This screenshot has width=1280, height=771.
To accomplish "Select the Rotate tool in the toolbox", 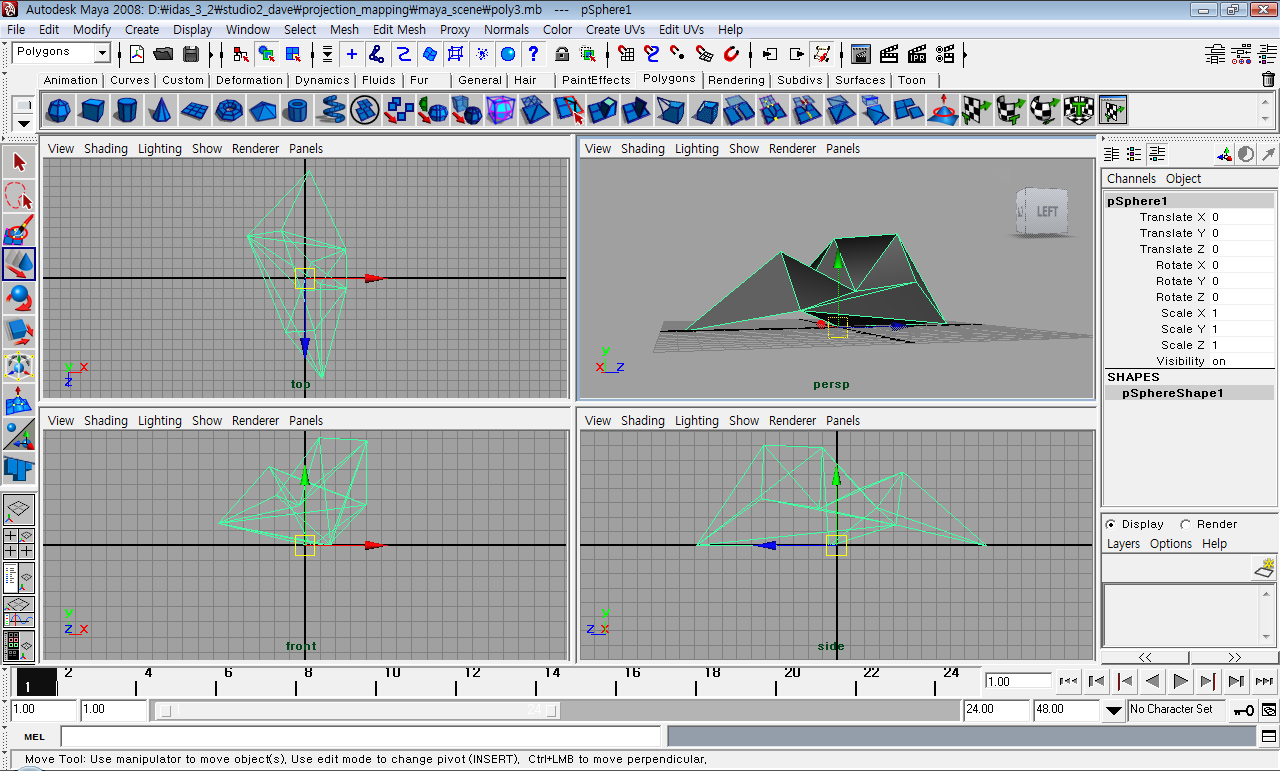I will [x=18, y=298].
